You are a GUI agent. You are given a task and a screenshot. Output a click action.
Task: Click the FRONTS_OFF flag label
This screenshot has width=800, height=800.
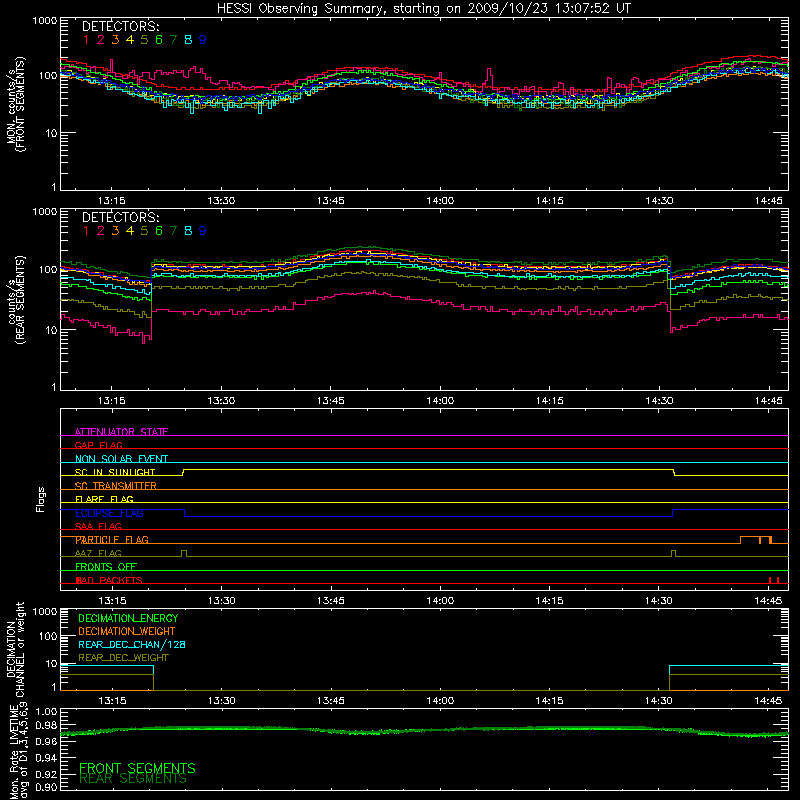click(106, 567)
